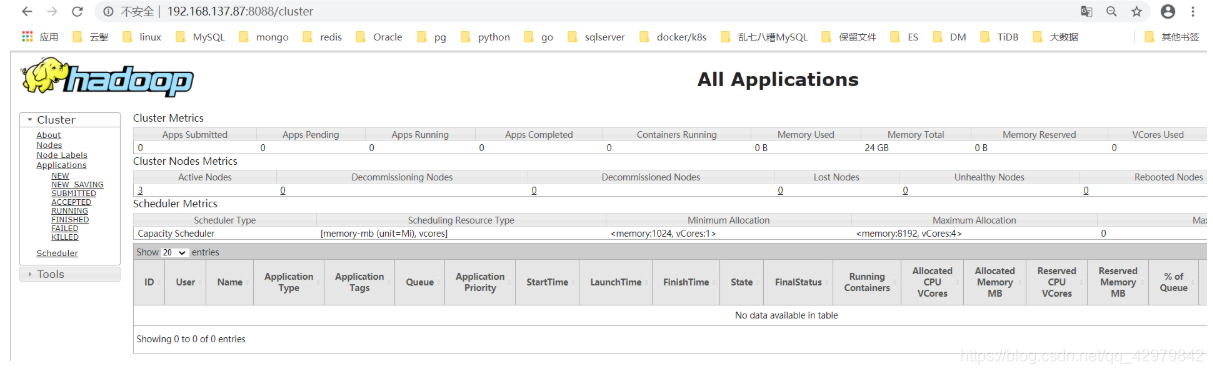Sort table by Name column
Viewport: 1213px width, 374px height.
pos(229,282)
